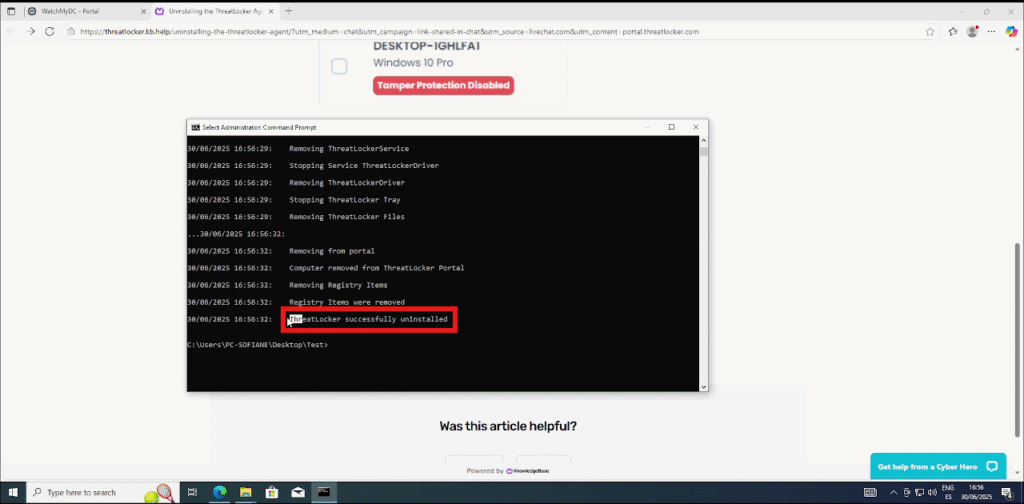Click the Type here to search box

pos(102,492)
